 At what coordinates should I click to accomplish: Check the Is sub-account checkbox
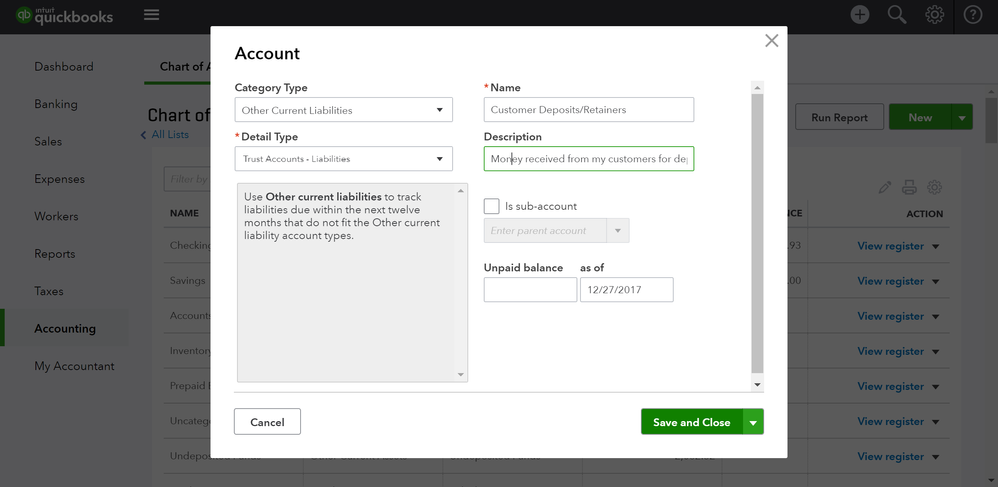tap(492, 206)
